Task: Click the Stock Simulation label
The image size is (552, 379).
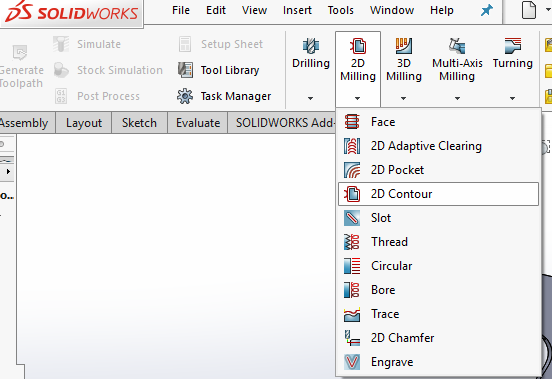Action: tap(120, 70)
